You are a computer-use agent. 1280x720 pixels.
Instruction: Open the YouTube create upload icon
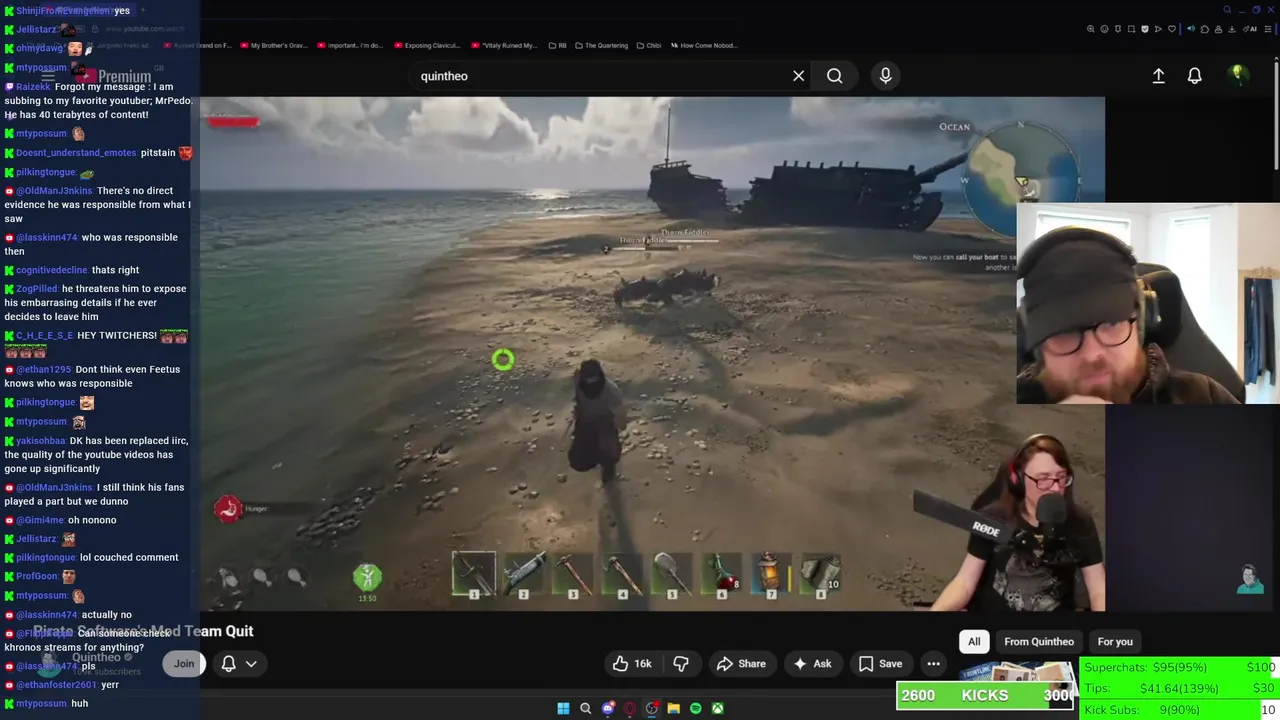click(1158, 76)
